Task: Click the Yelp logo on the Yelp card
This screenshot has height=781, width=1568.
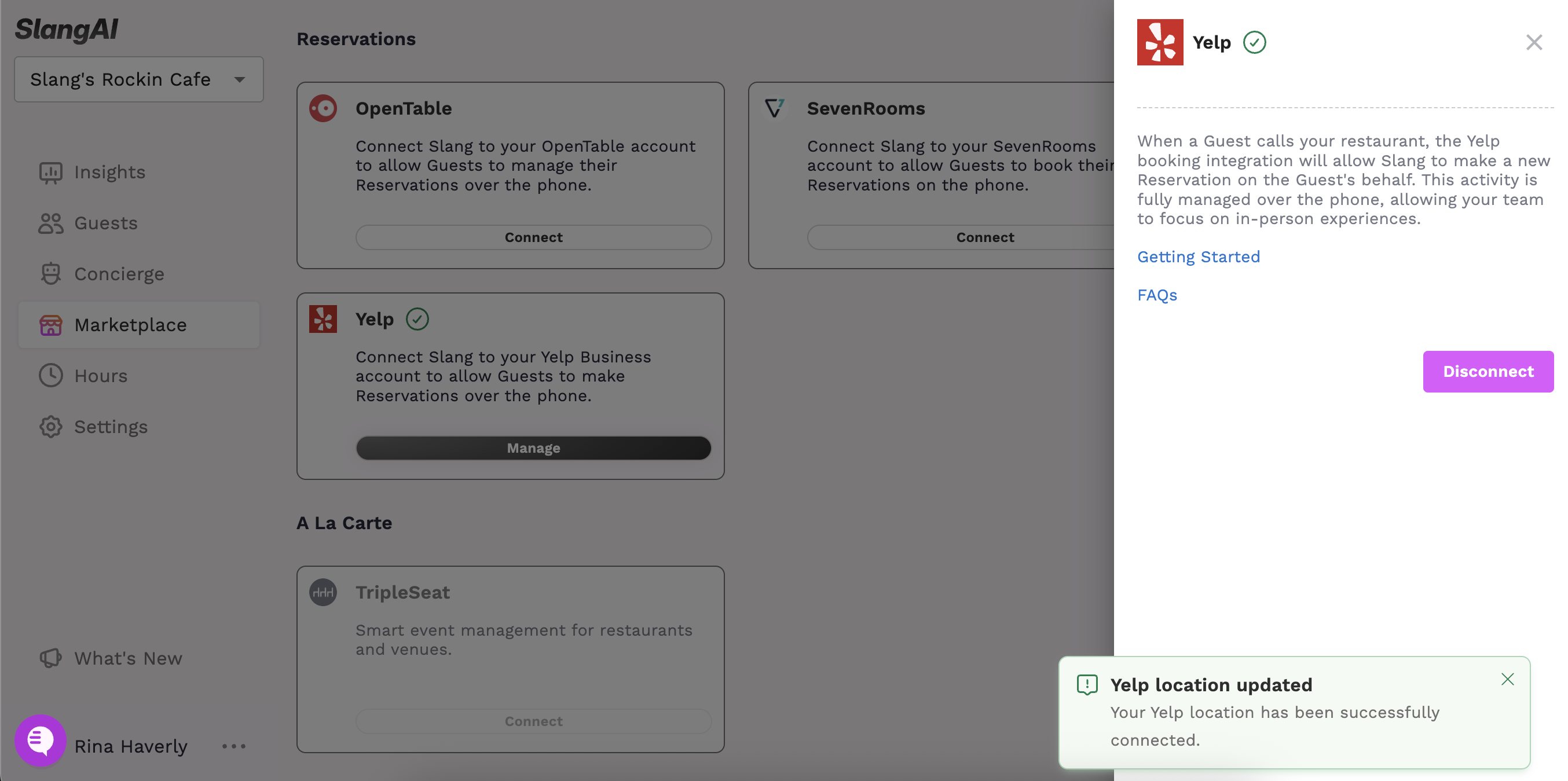Action: click(x=323, y=319)
